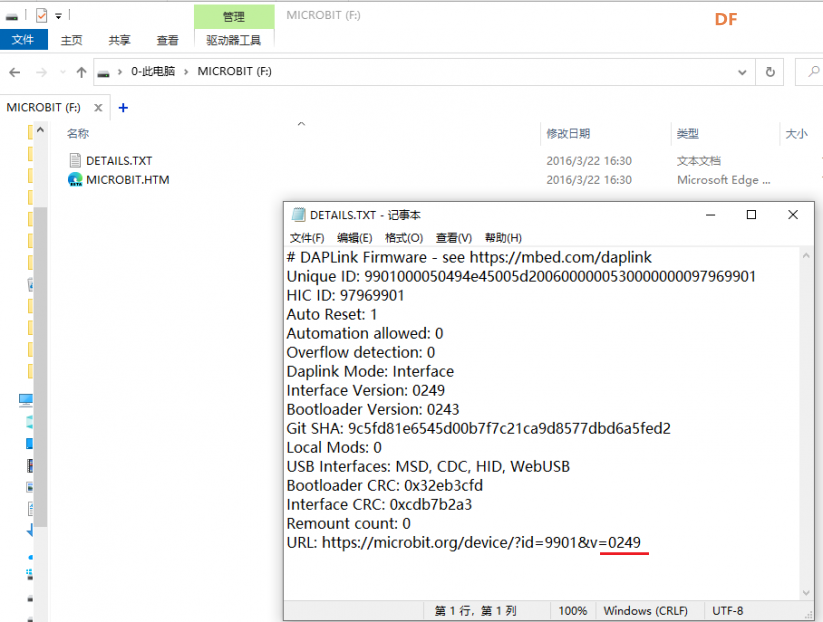Click the 文本文档 type cell
Viewport: 823px width, 622px height.
point(699,161)
